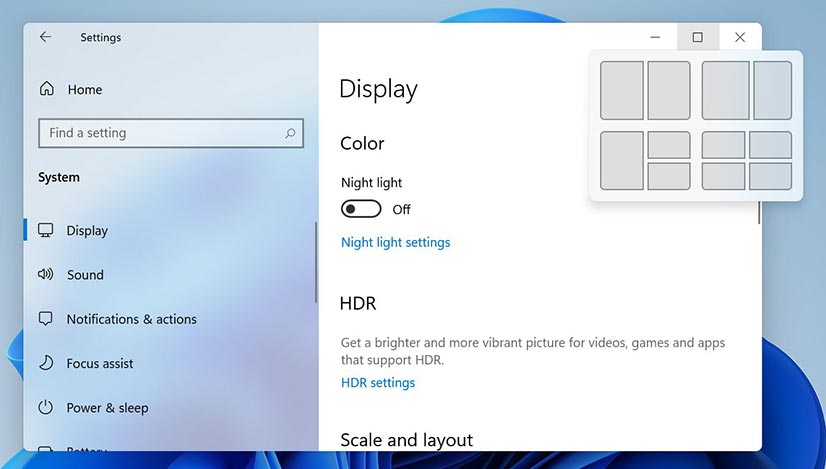The width and height of the screenshot is (826, 469).
Task: Click the Notifications speech bubble icon
Action: 46,319
